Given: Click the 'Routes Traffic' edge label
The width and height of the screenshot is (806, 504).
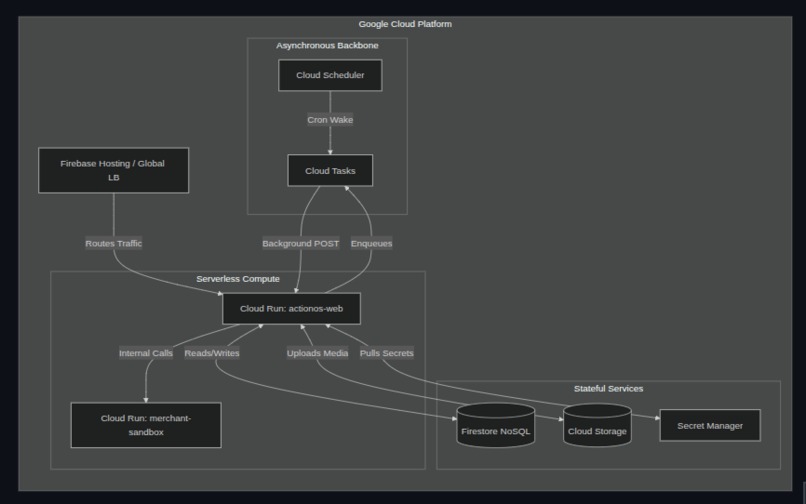Looking at the screenshot, I should (114, 243).
